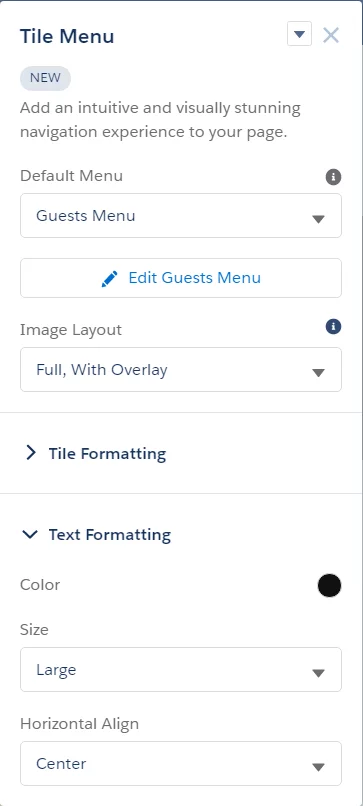Viewport: 363px width, 806px height.
Task: Click the arrow on Full, With Overlay dropdown
Action: tap(318, 373)
